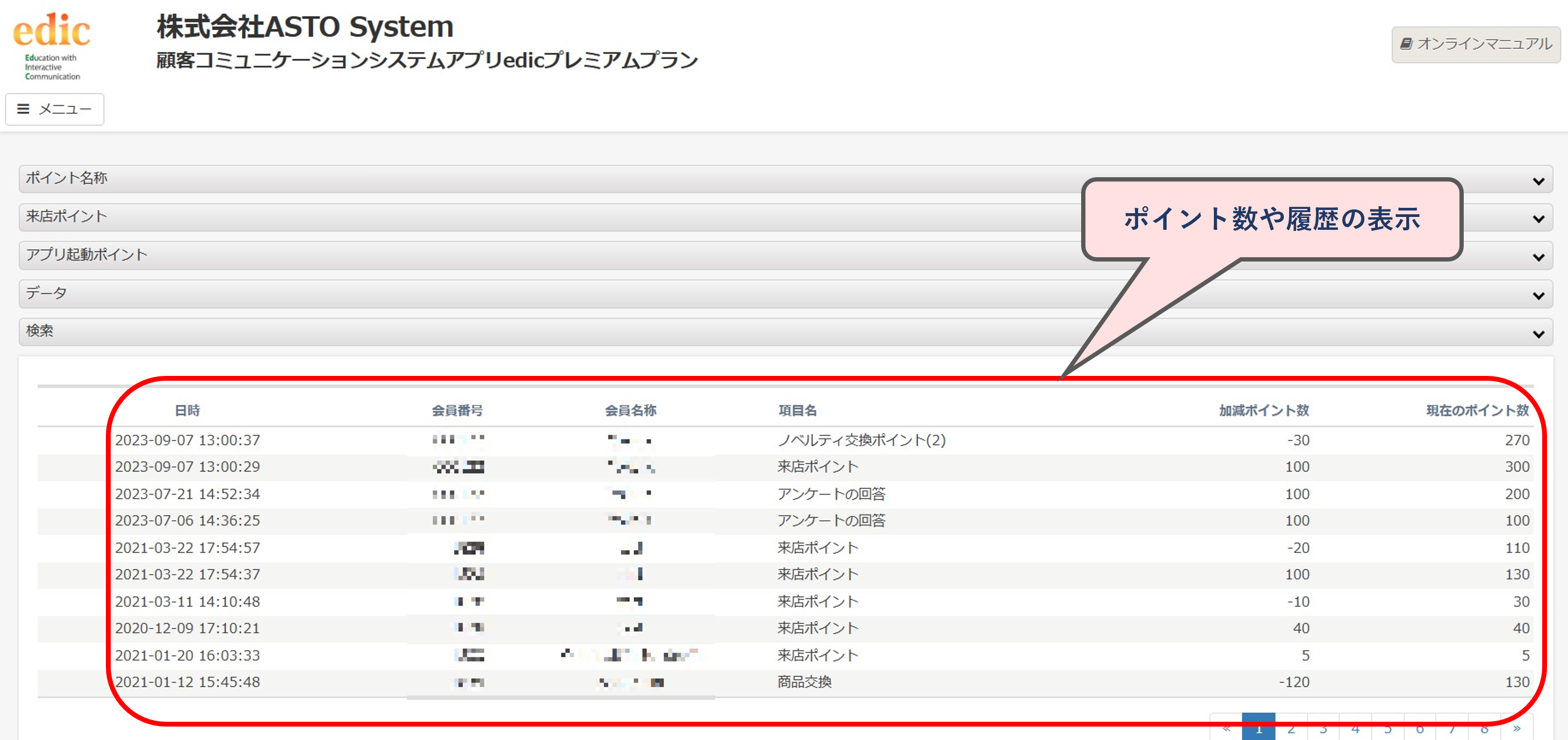1568x740 pixels.
Task: Click the 会員番号 column header
Action: (x=457, y=410)
